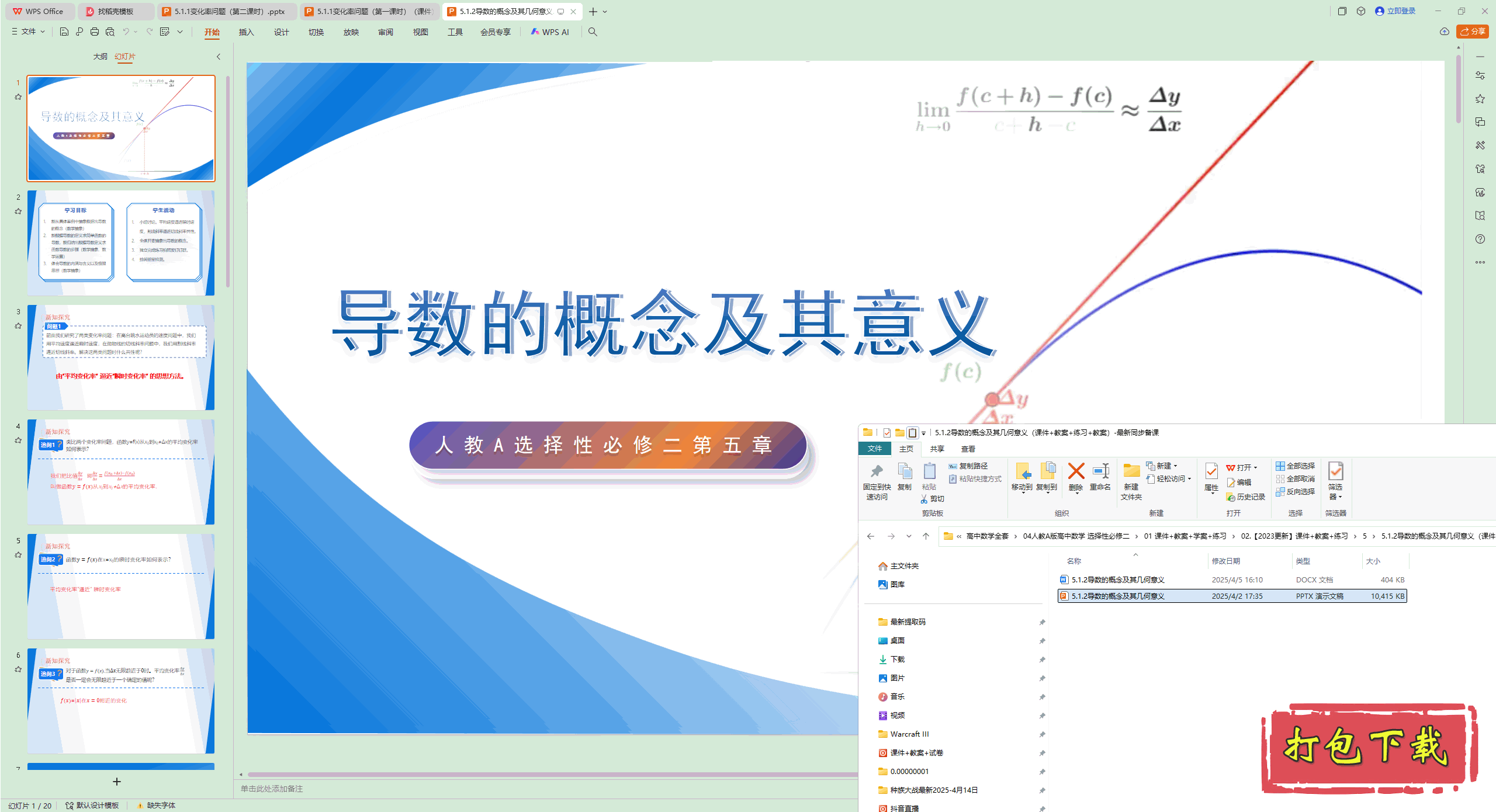Click the Pin to Quick Access icon

click(x=877, y=471)
